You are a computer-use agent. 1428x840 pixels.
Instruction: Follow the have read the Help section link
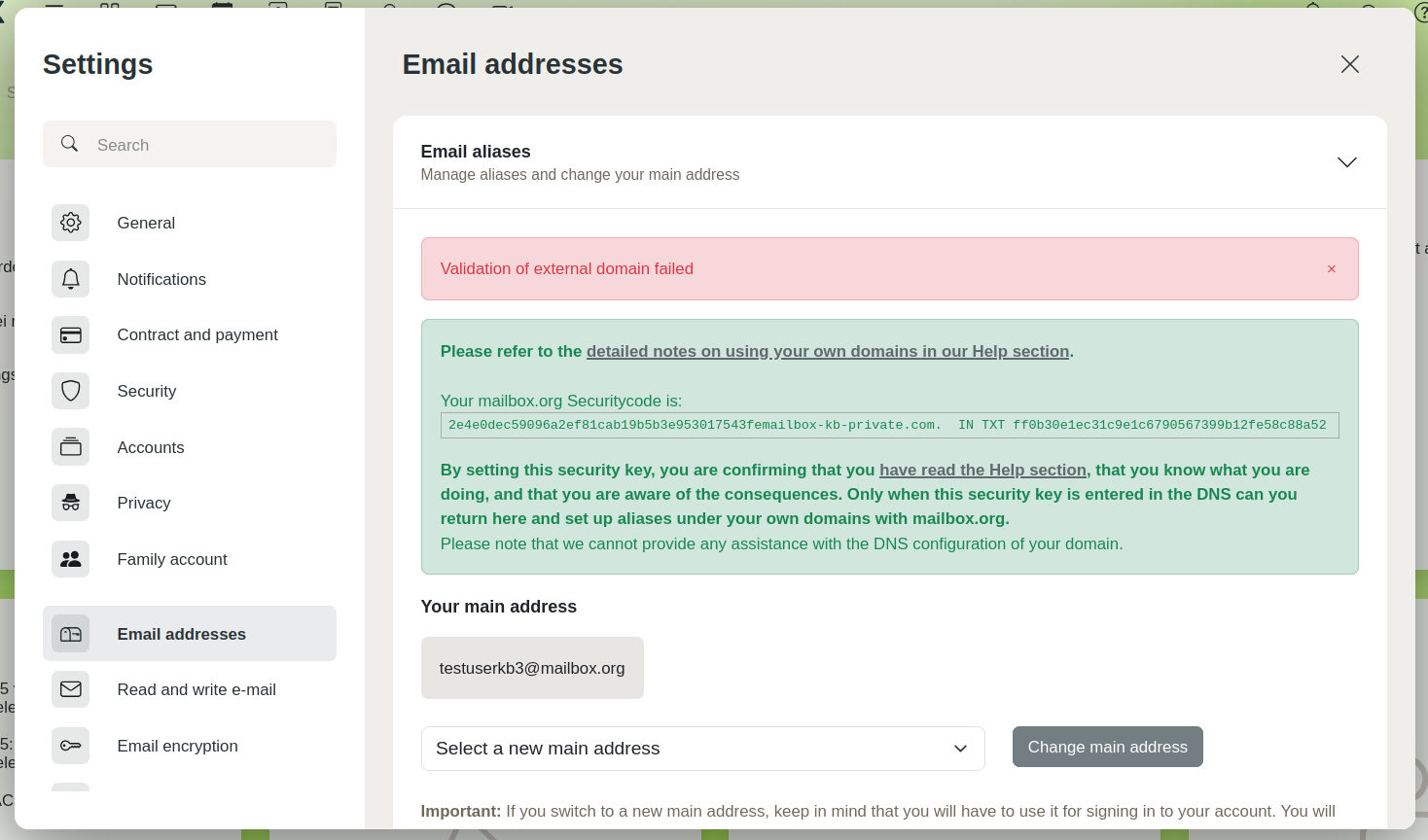[x=982, y=470]
